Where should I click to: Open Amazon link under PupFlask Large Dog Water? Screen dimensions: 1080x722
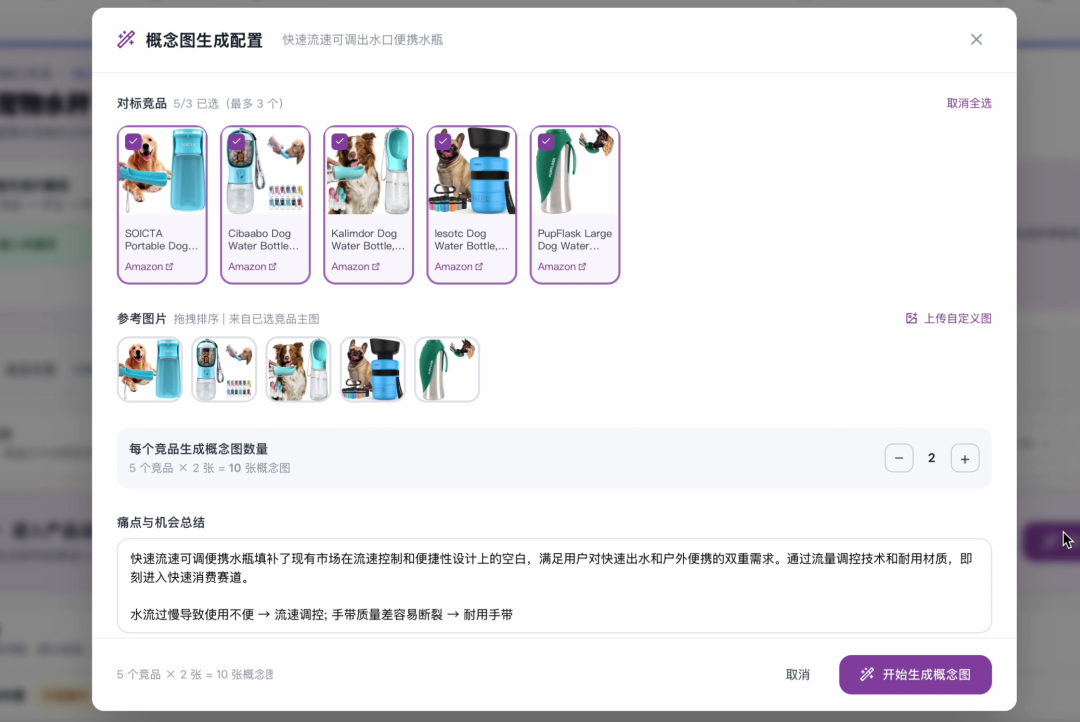pos(562,267)
